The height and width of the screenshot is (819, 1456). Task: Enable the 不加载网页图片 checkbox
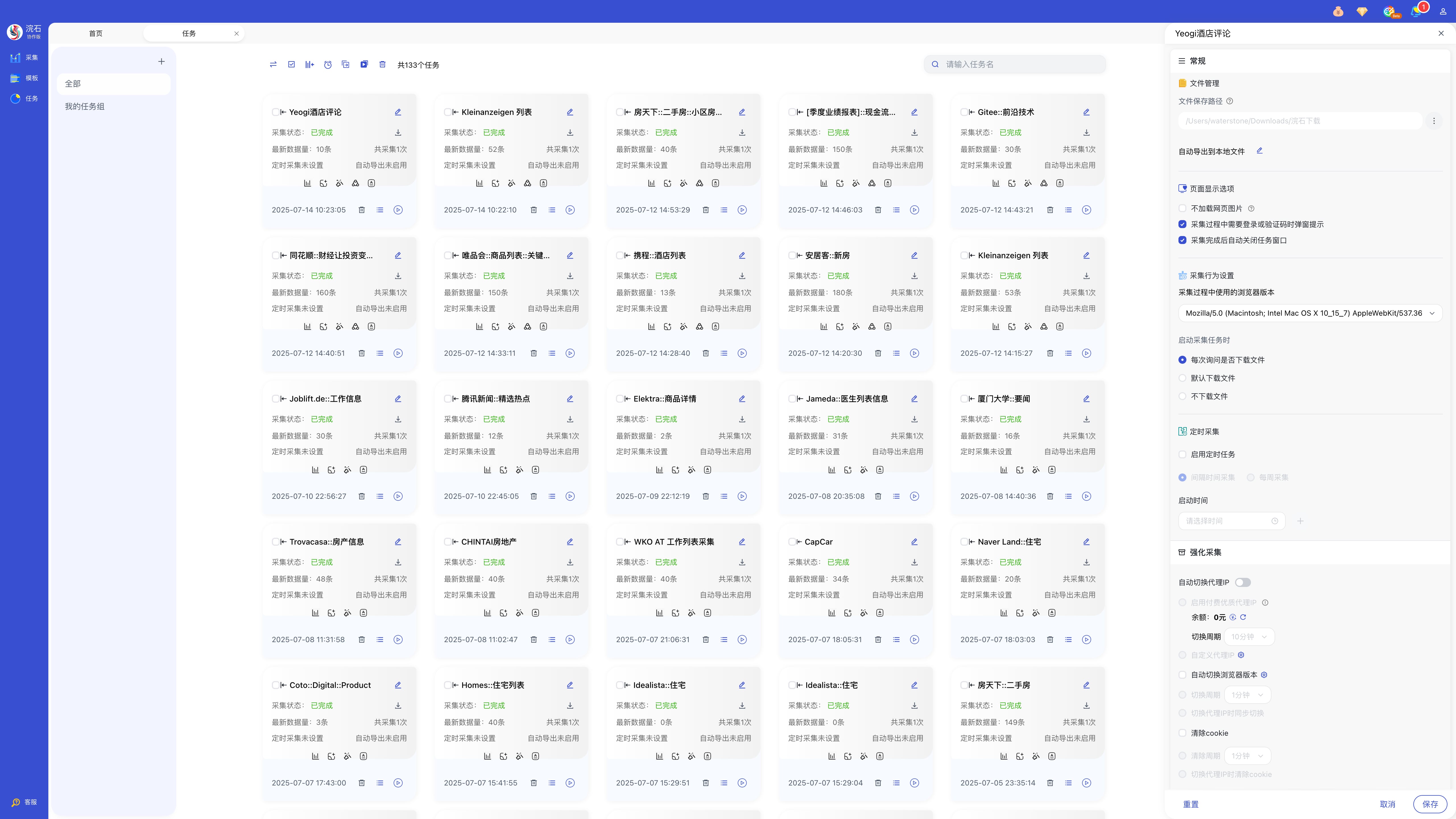tap(1182, 208)
